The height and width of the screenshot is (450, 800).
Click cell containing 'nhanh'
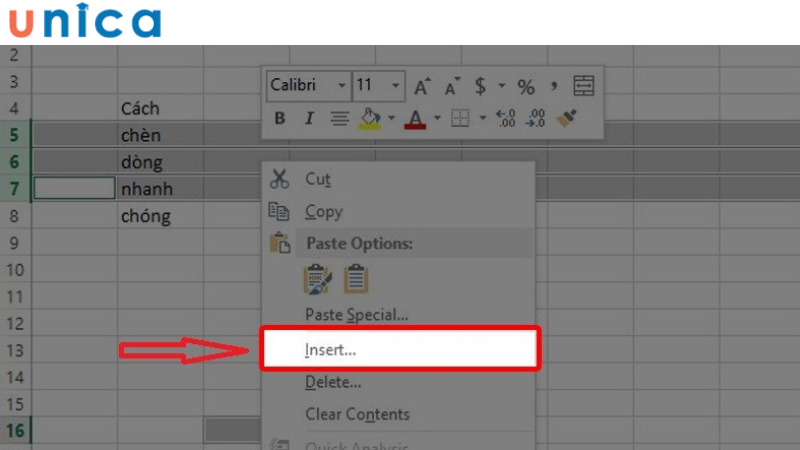tap(160, 189)
